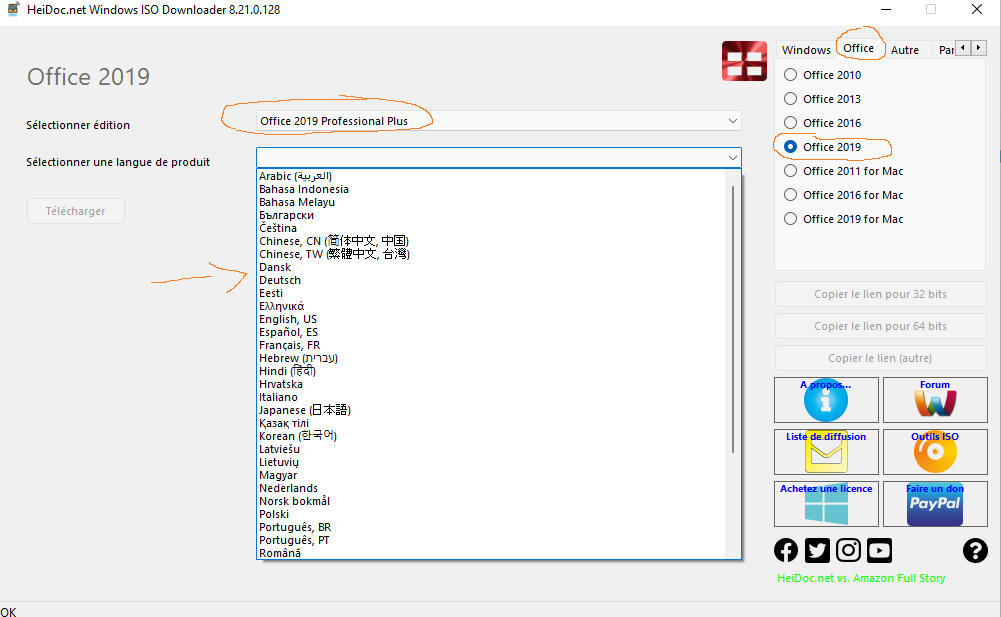
Task: Open the Twitter icon
Action: point(817,550)
